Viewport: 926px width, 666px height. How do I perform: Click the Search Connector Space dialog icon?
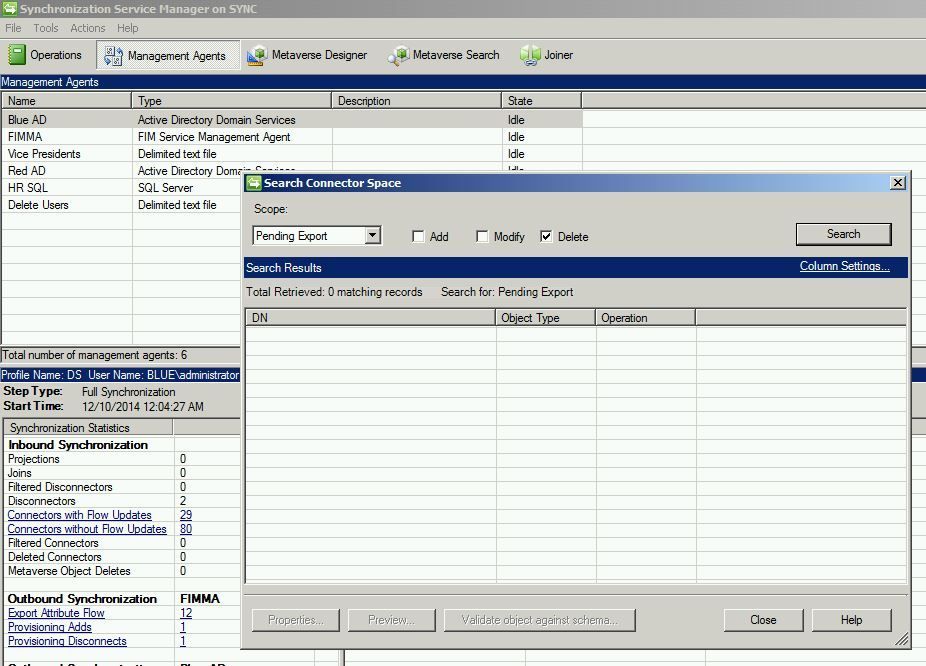254,183
